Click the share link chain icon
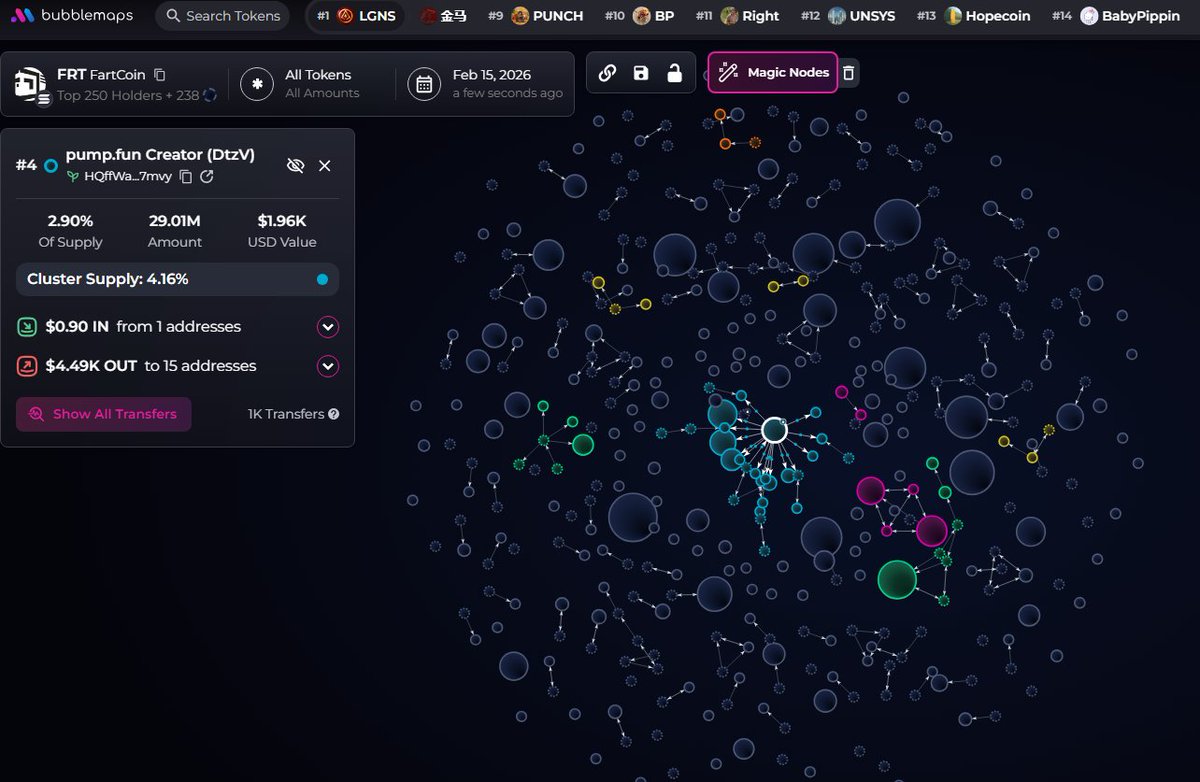Screen dimensions: 1200x782 607,72
